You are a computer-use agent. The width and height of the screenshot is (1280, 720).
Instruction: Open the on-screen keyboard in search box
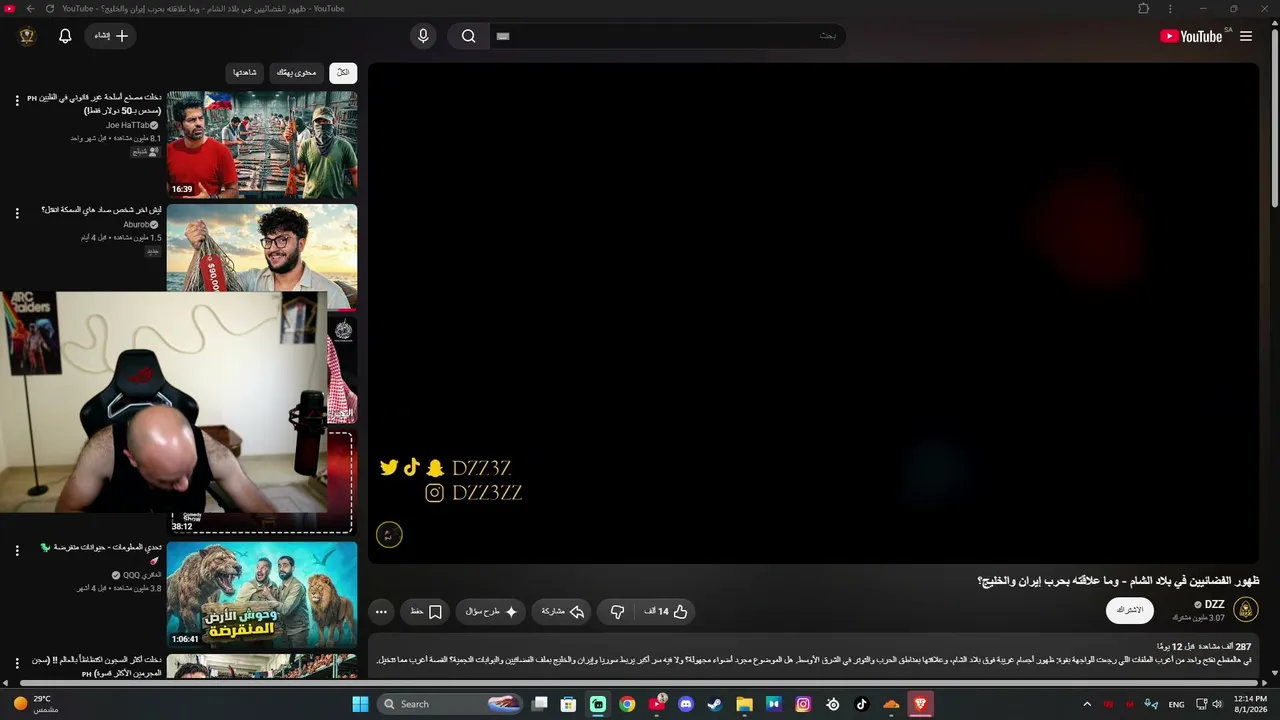point(503,36)
